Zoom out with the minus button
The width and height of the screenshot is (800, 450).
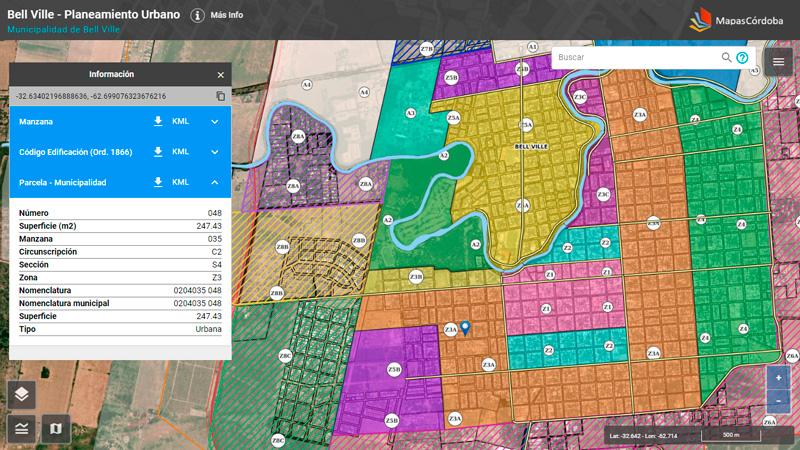coord(778,401)
